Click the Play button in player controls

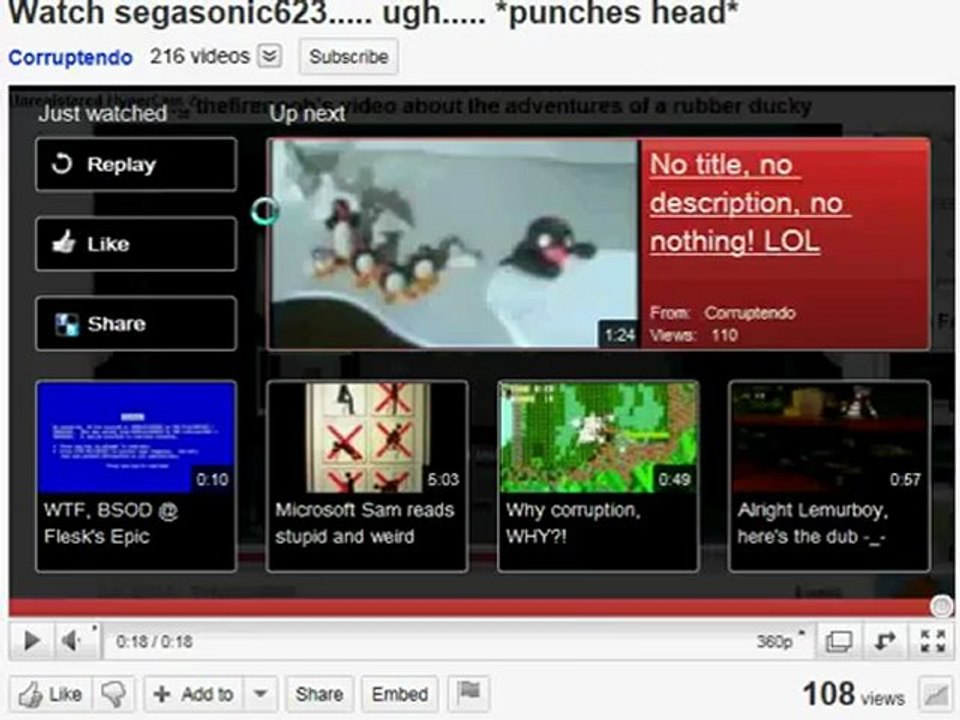31,641
